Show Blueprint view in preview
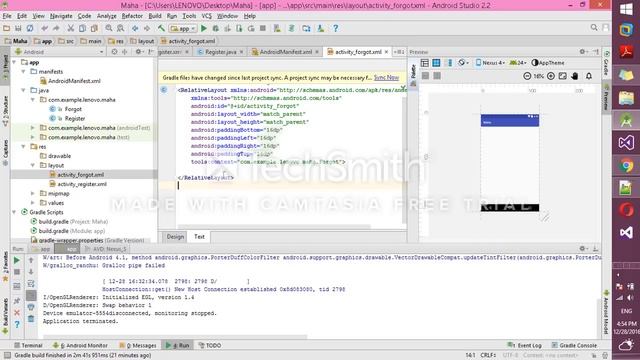This screenshot has width=640, height=360. click(x=436, y=62)
